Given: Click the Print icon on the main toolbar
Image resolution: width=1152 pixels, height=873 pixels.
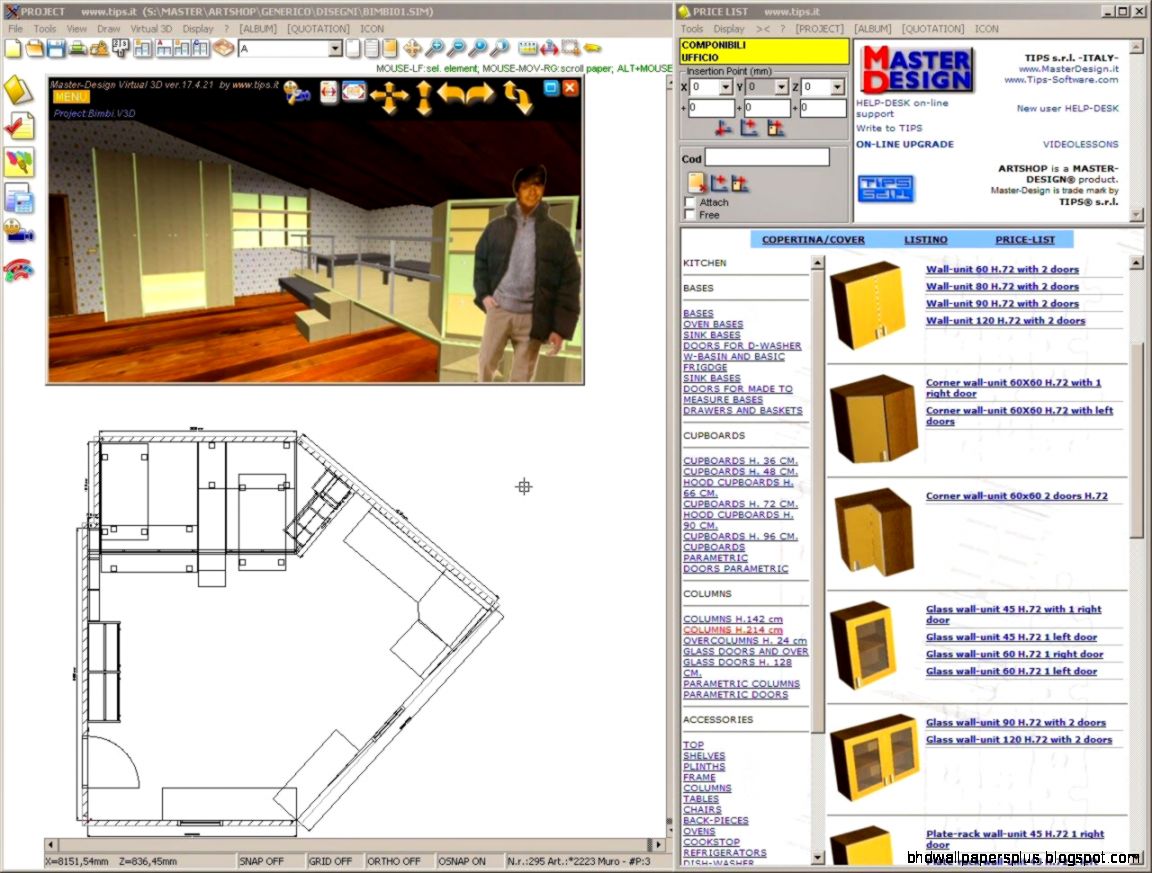Looking at the screenshot, I should click(78, 50).
